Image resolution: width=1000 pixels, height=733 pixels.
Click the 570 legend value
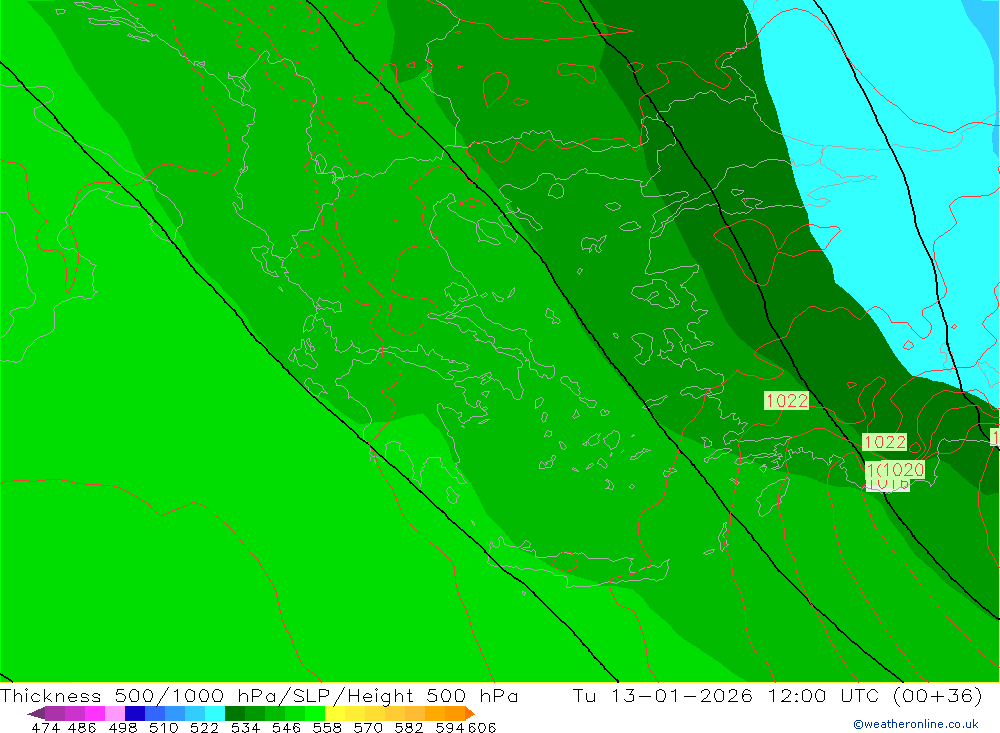pyautogui.click(x=367, y=727)
